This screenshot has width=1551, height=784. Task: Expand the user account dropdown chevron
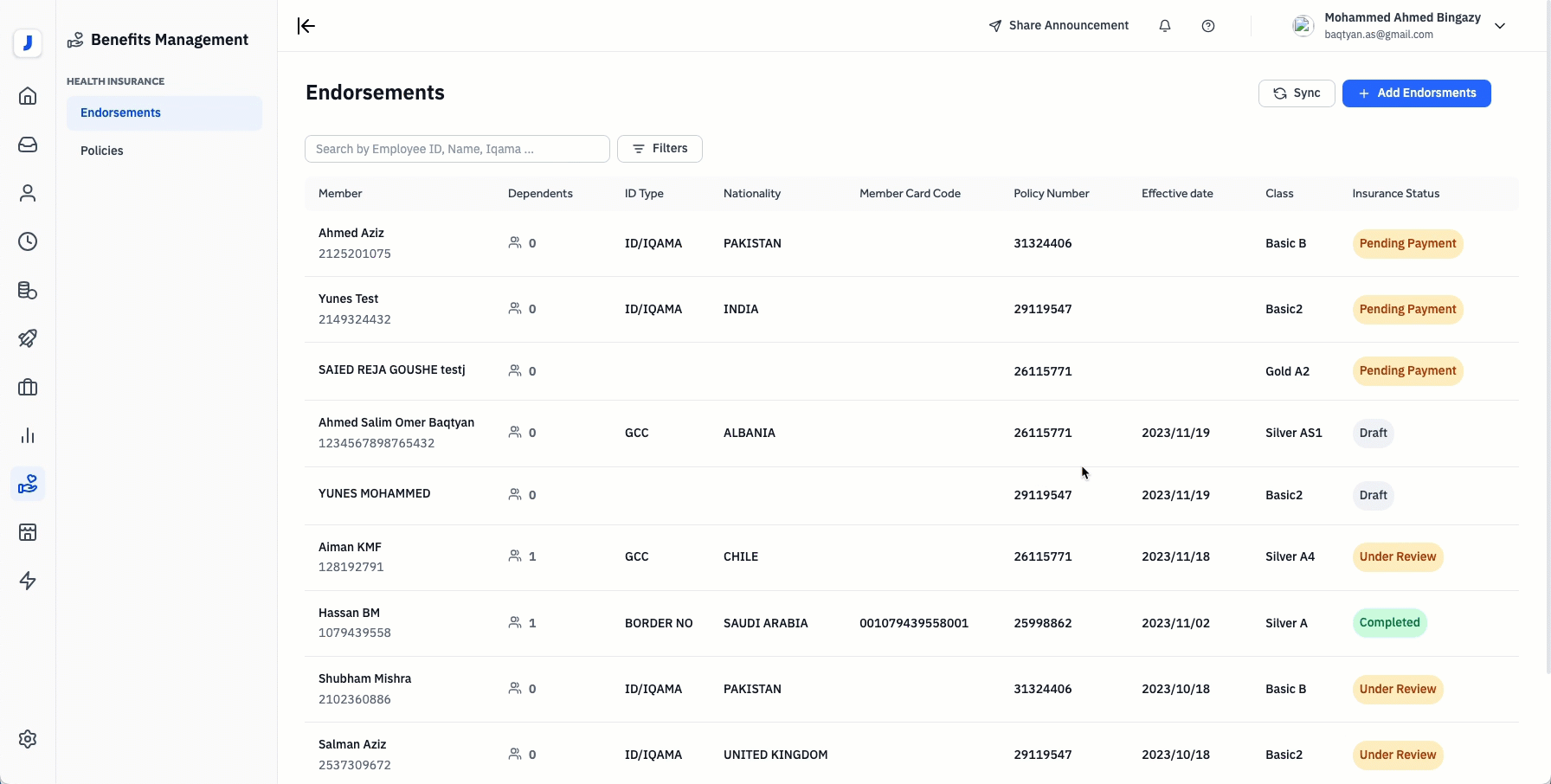tap(1500, 26)
